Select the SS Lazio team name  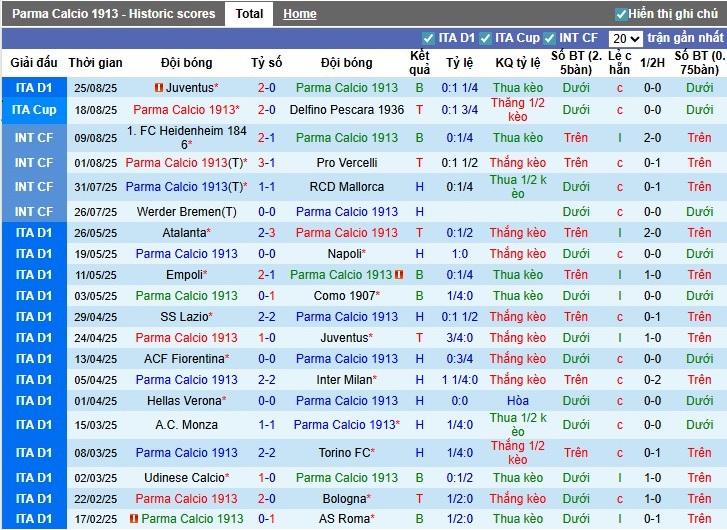point(185,317)
